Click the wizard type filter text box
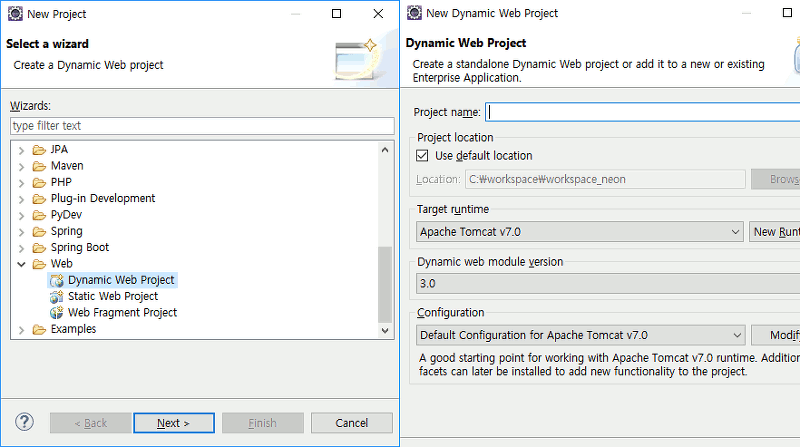The height and width of the screenshot is (447, 800). [202, 126]
